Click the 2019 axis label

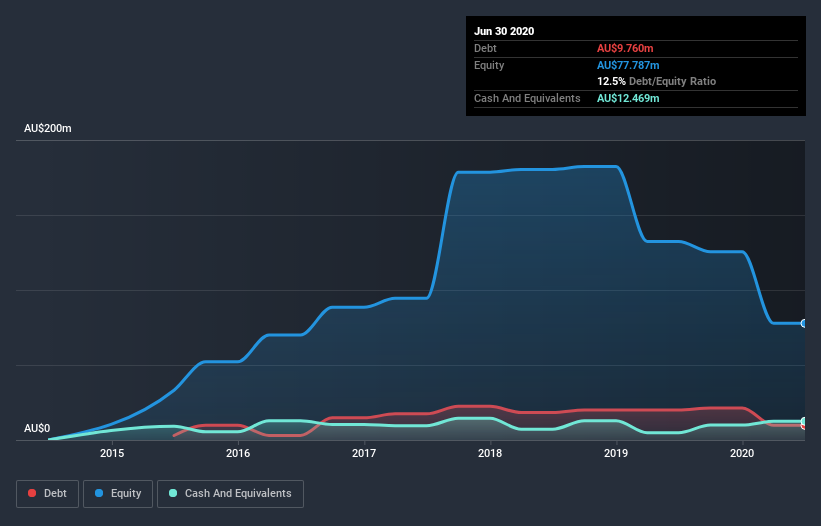pos(616,453)
